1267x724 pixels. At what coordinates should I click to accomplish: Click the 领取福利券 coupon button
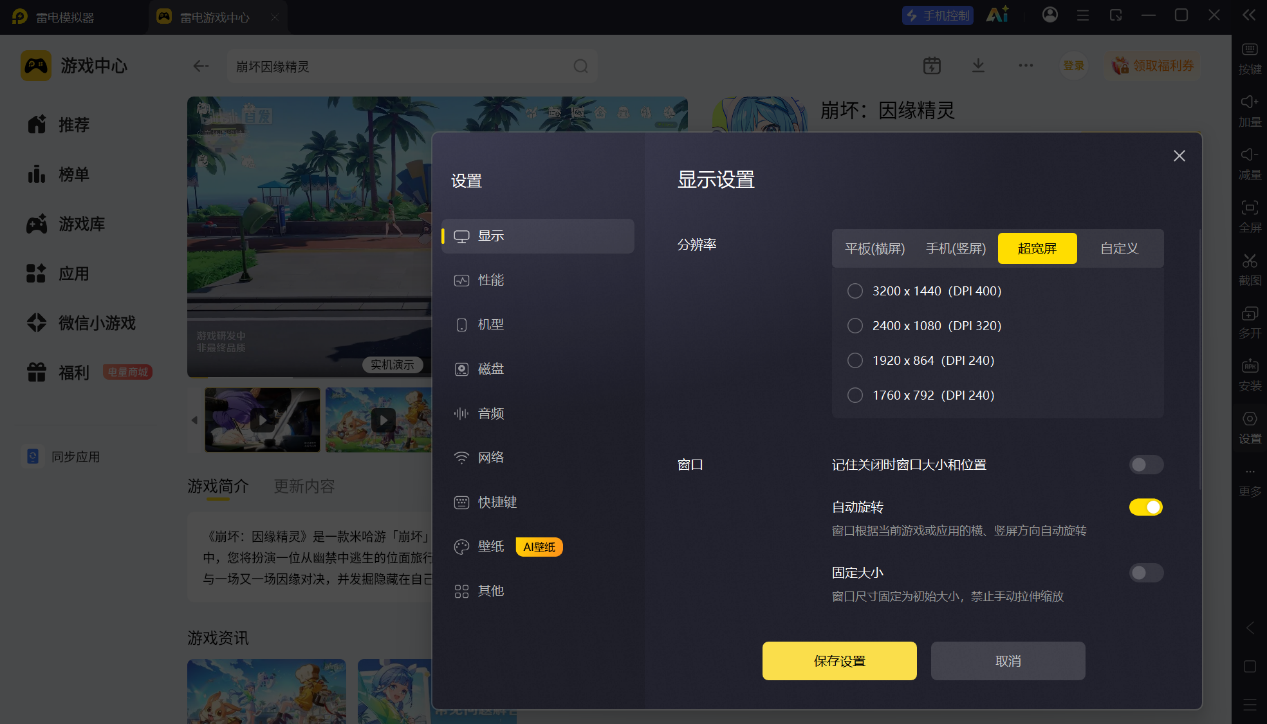click(x=1153, y=65)
